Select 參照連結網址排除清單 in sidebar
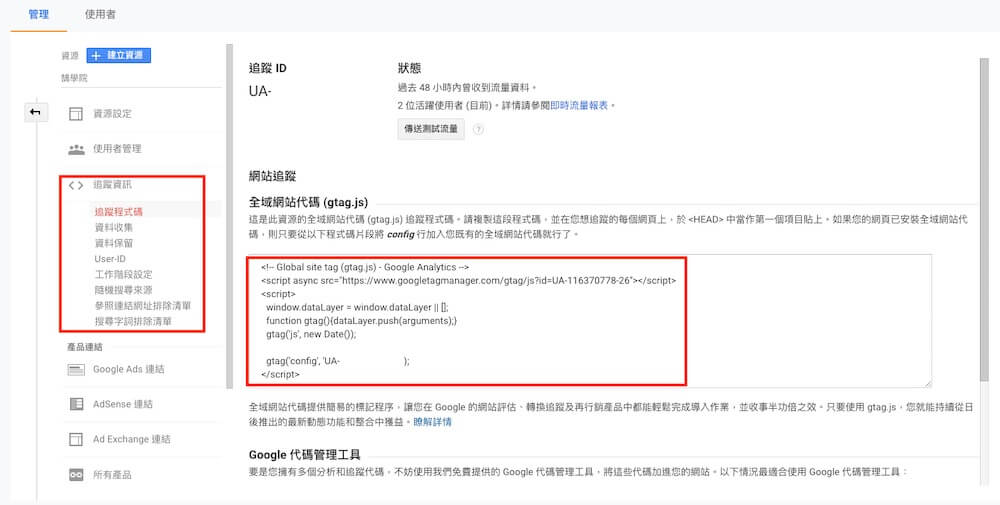Screen dimensions: 1000x505 [x=143, y=305]
